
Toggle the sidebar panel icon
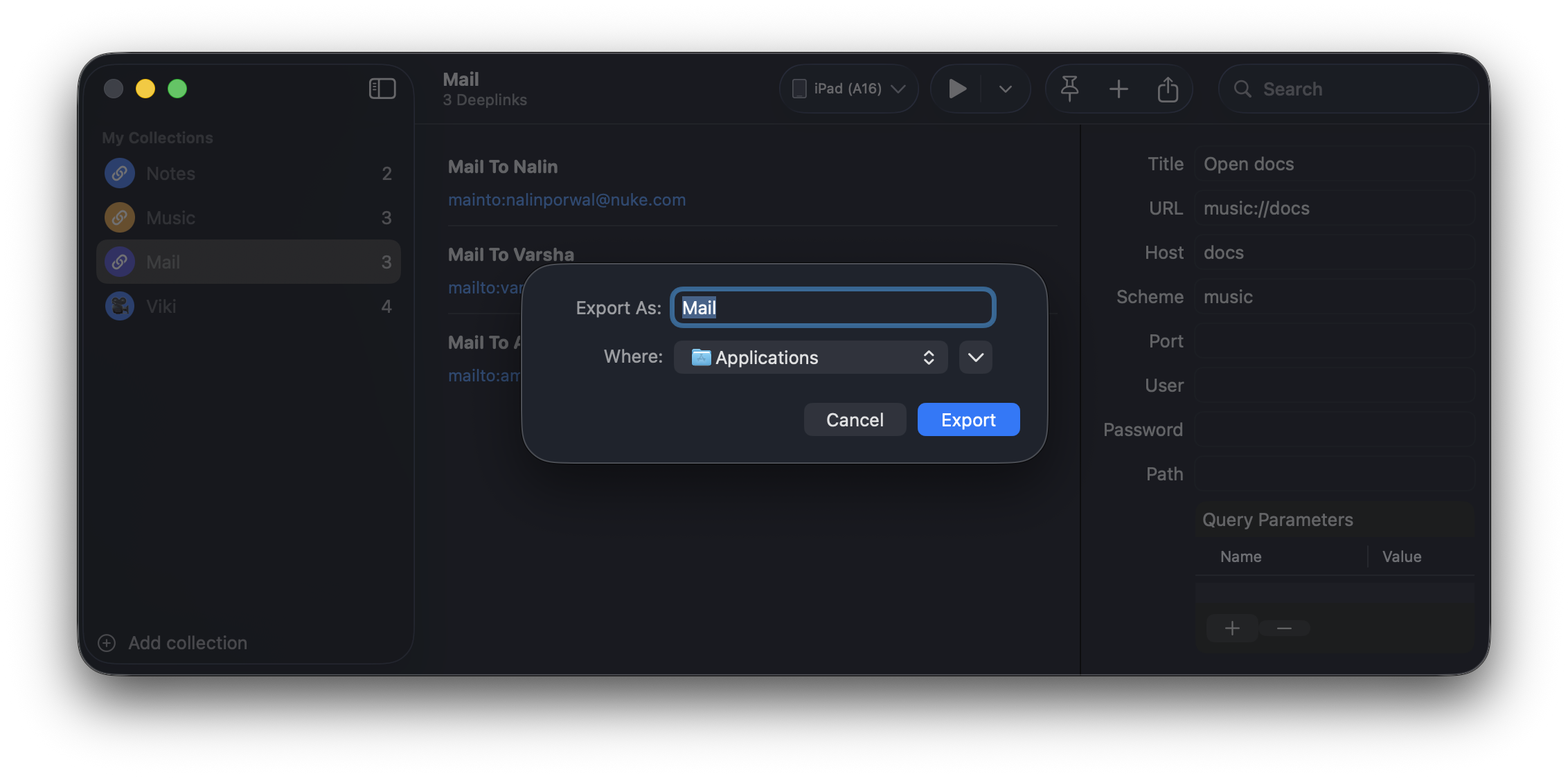pos(382,89)
